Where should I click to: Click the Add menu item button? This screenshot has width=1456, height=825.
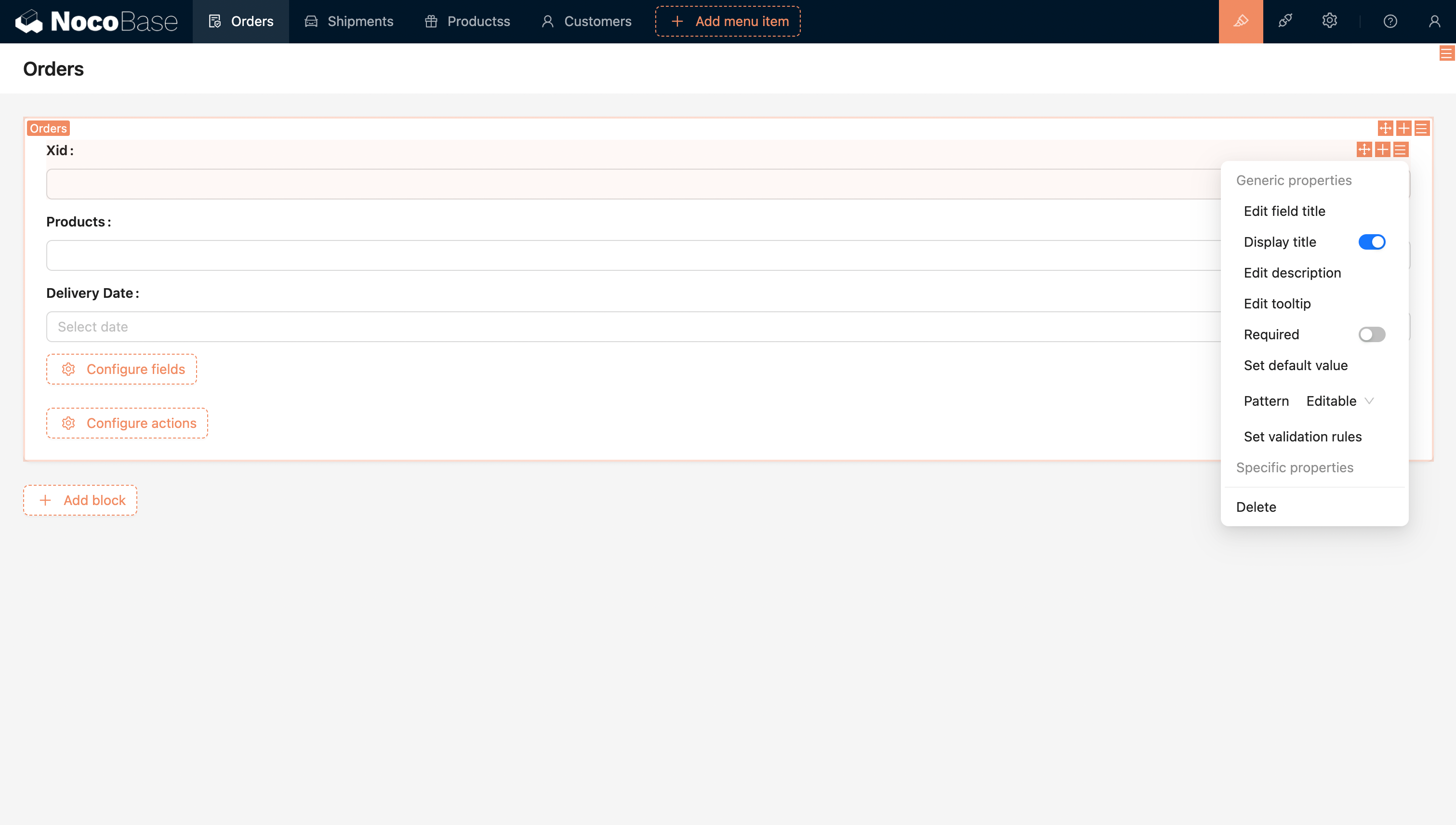pos(728,22)
